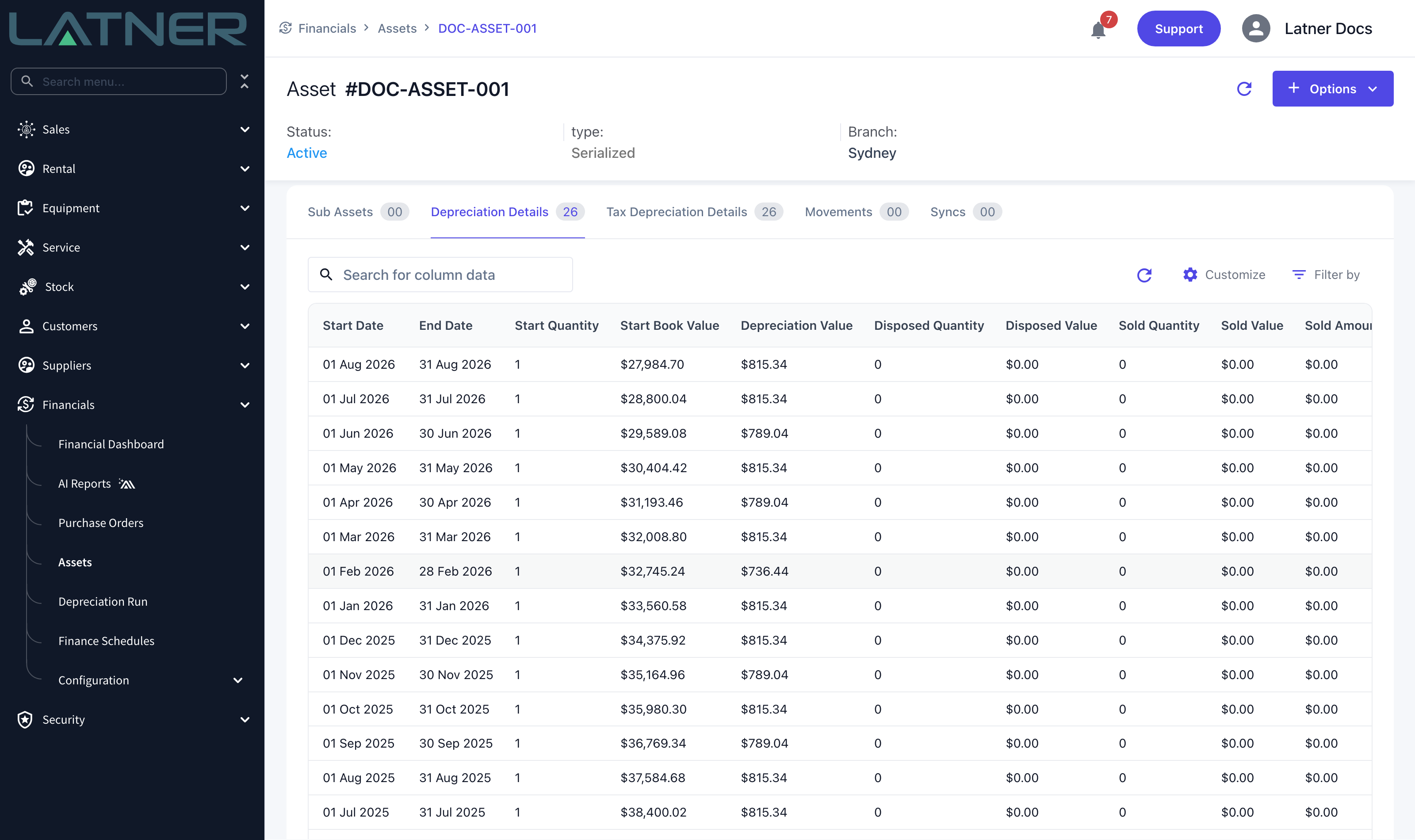The height and width of the screenshot is (840, 1415).
Task: Collapse the Financials section
Action: tap(245, 405)
